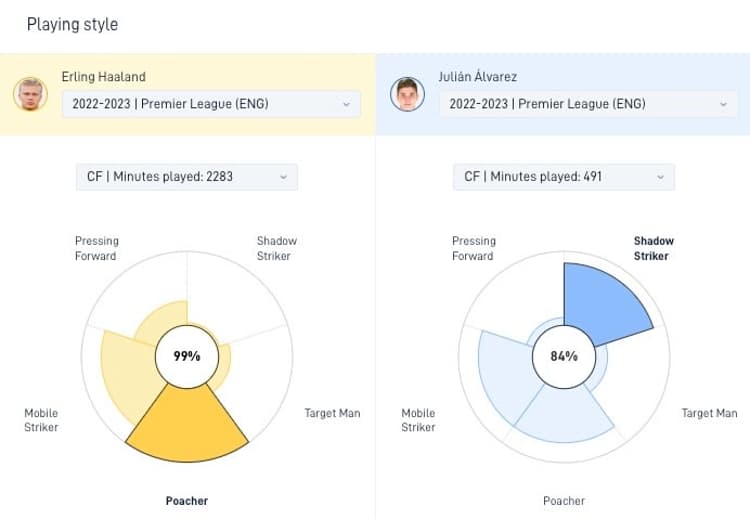Click Álvarez's Target Man label
This screenshot has height=519, width=750.
(x=709, y=413)
